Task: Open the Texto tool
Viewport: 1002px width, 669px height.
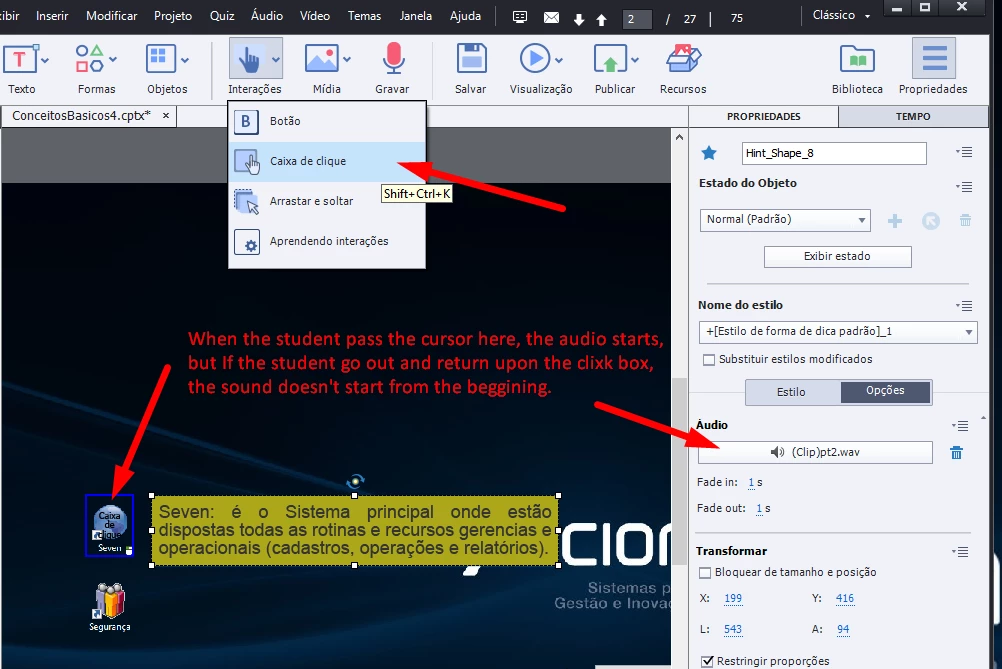Action: [x=20, y=60]
